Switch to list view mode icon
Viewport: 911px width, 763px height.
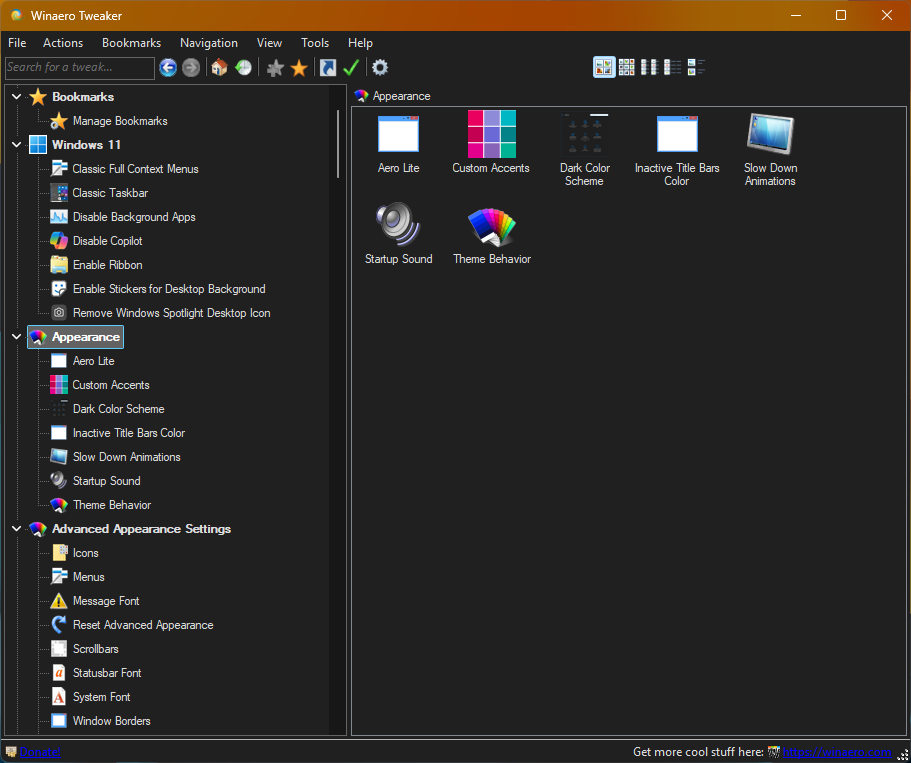[672, 67]
